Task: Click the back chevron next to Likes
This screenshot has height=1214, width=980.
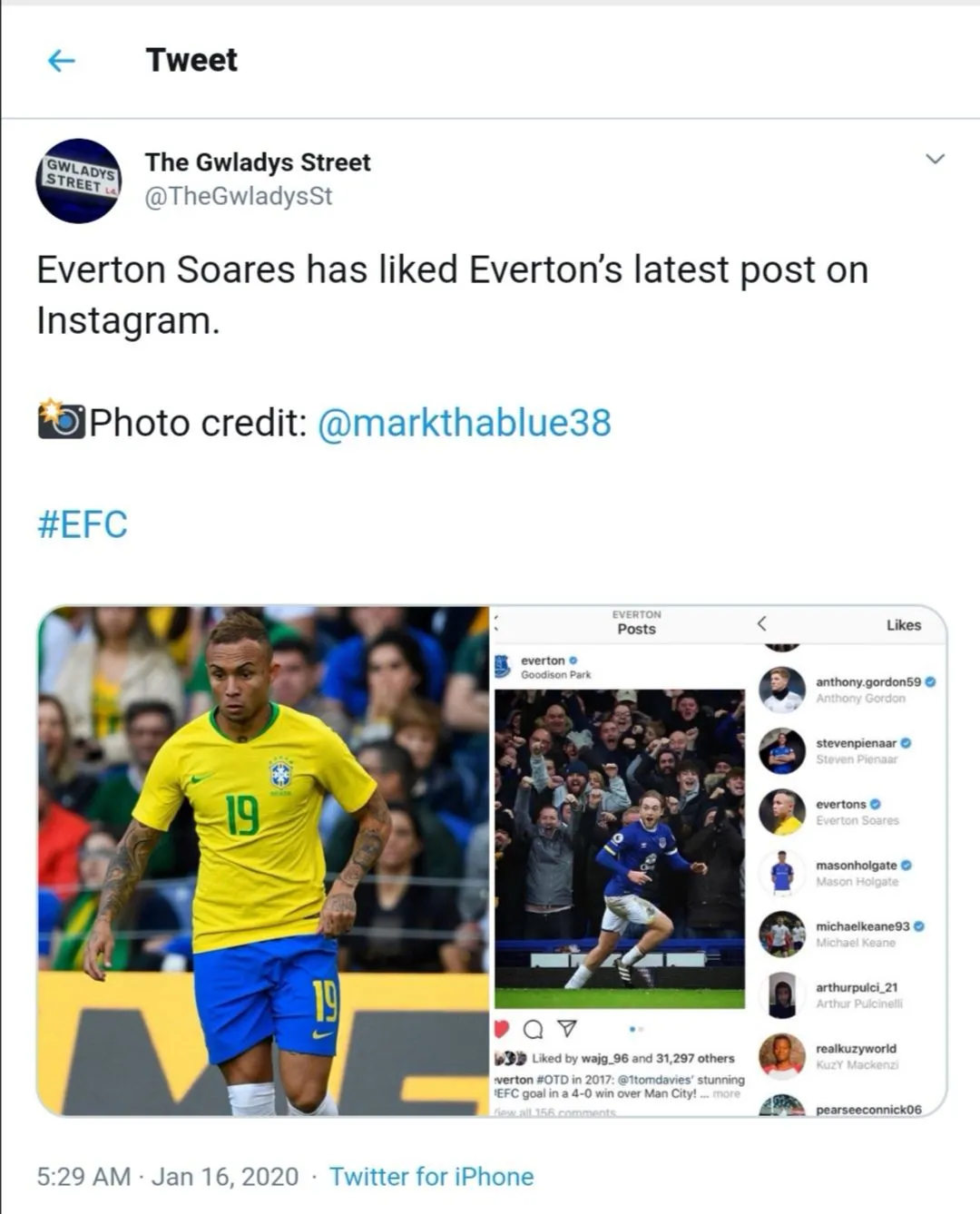Action: coord(762,624)
